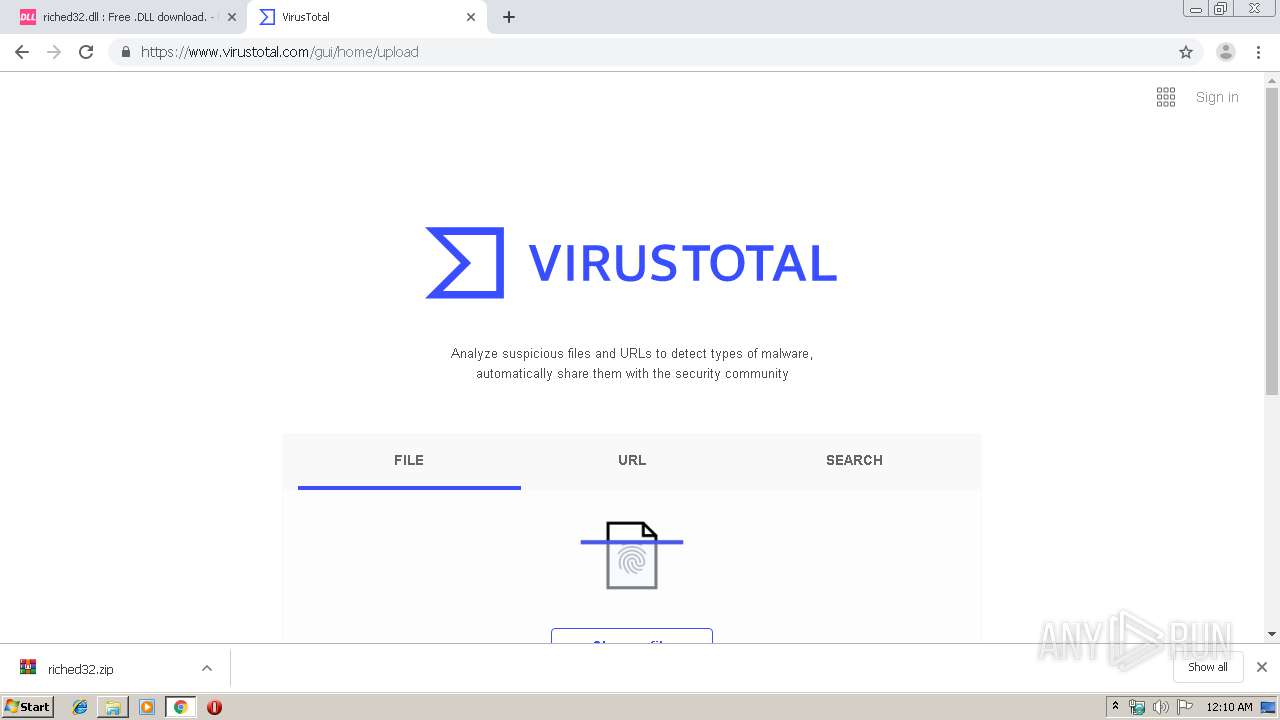Close the downloads bar
This screenshot has height=720, width=1280.
(1262, 667)
